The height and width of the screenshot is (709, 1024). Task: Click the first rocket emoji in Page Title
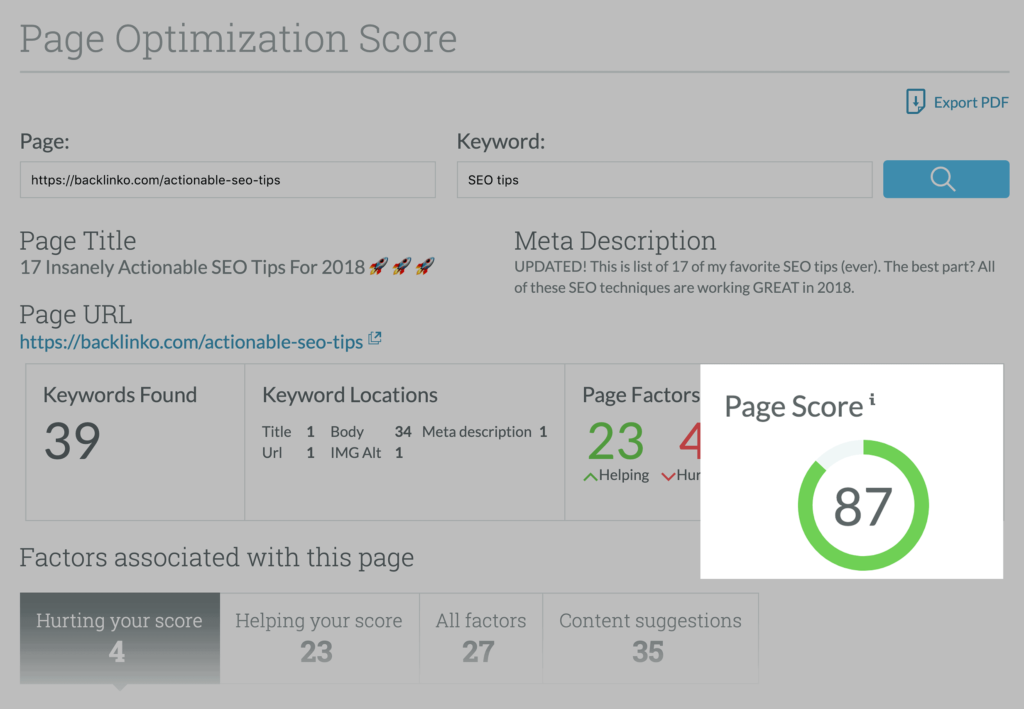click(378, 267)
